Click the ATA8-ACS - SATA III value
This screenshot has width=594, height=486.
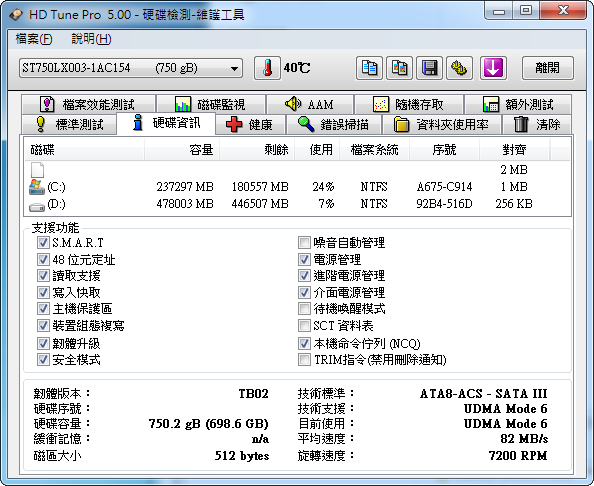(x=483, y=394)
